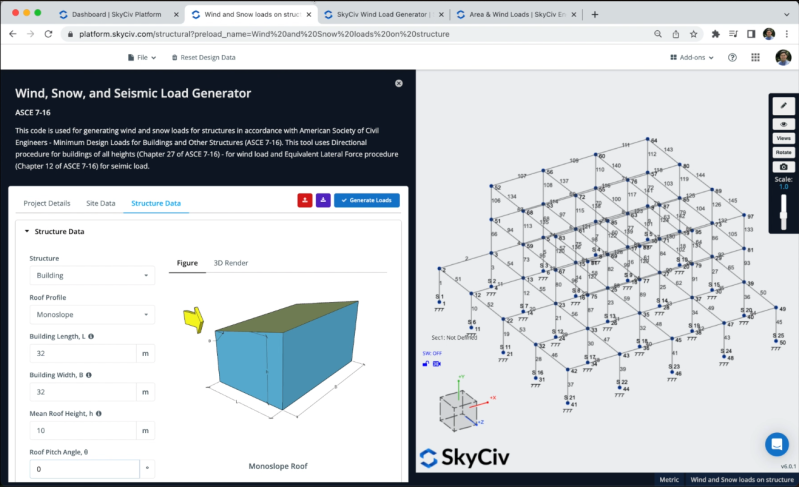Open a new browser tab
799x487 pixels.
(x=595, y=14)
